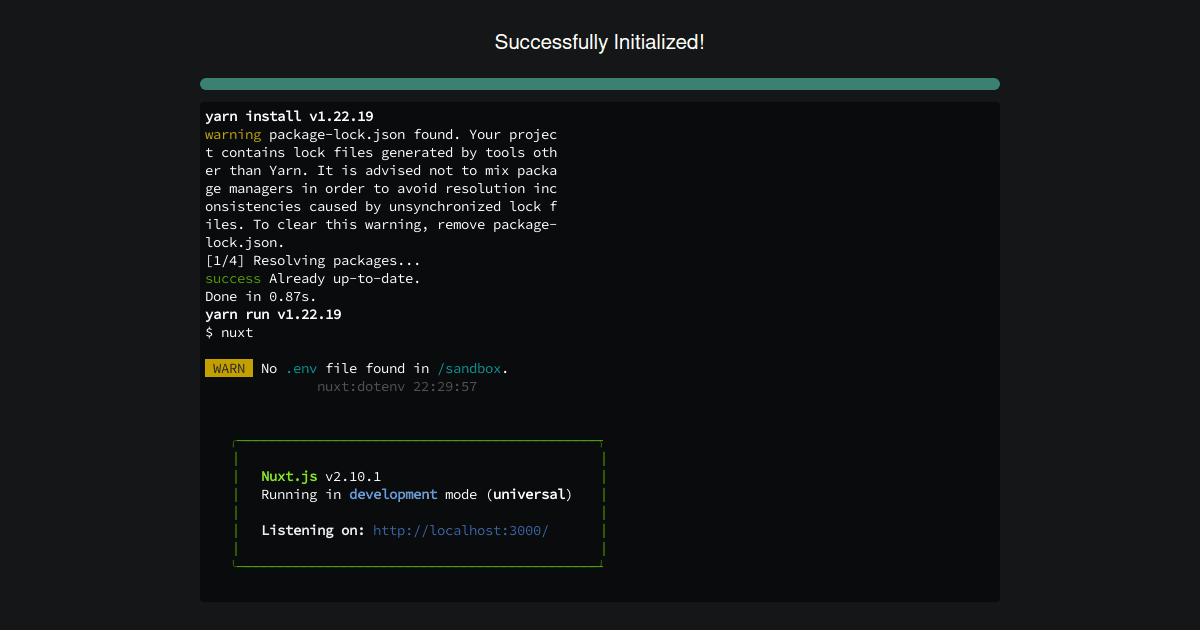The image size is (1200, 630).
Task: Click the blue /sandbox path text
Action: pos(469,368)
